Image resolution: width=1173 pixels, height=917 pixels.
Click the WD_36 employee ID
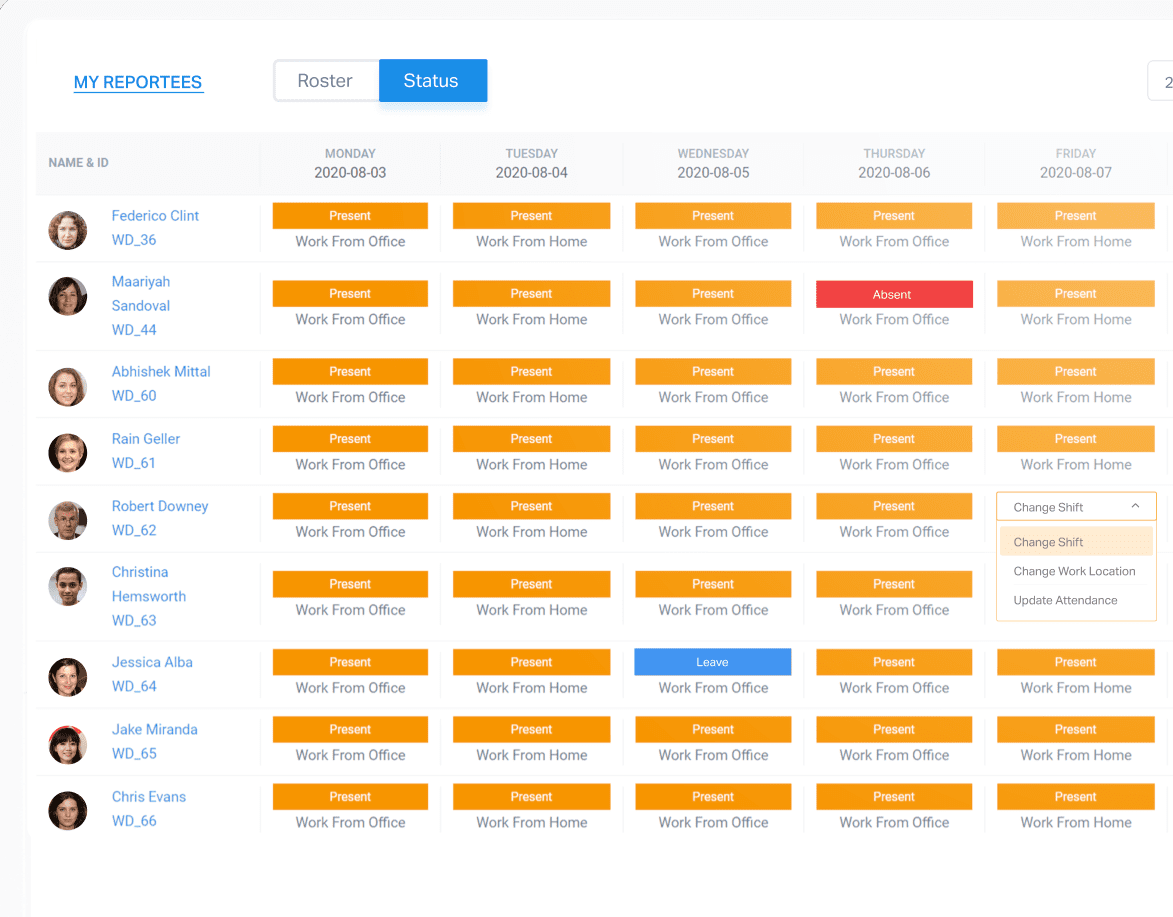pos(134,240)
